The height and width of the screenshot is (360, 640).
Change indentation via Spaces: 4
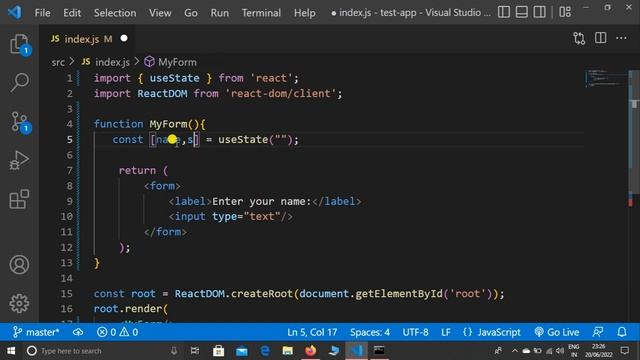pyautogui.click(x=370, y=332)
